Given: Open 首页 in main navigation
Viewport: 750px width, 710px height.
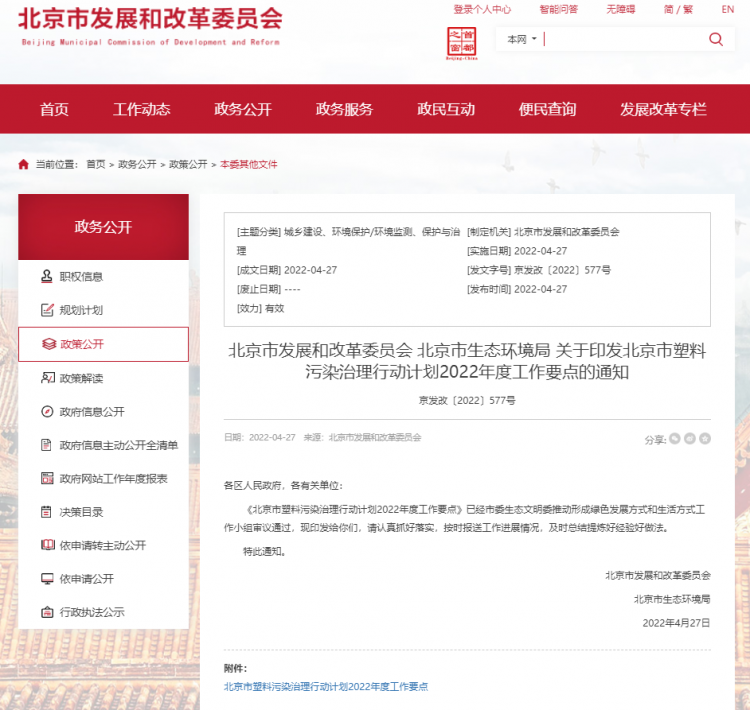Looking at the screenshot, I should point(54,109).
